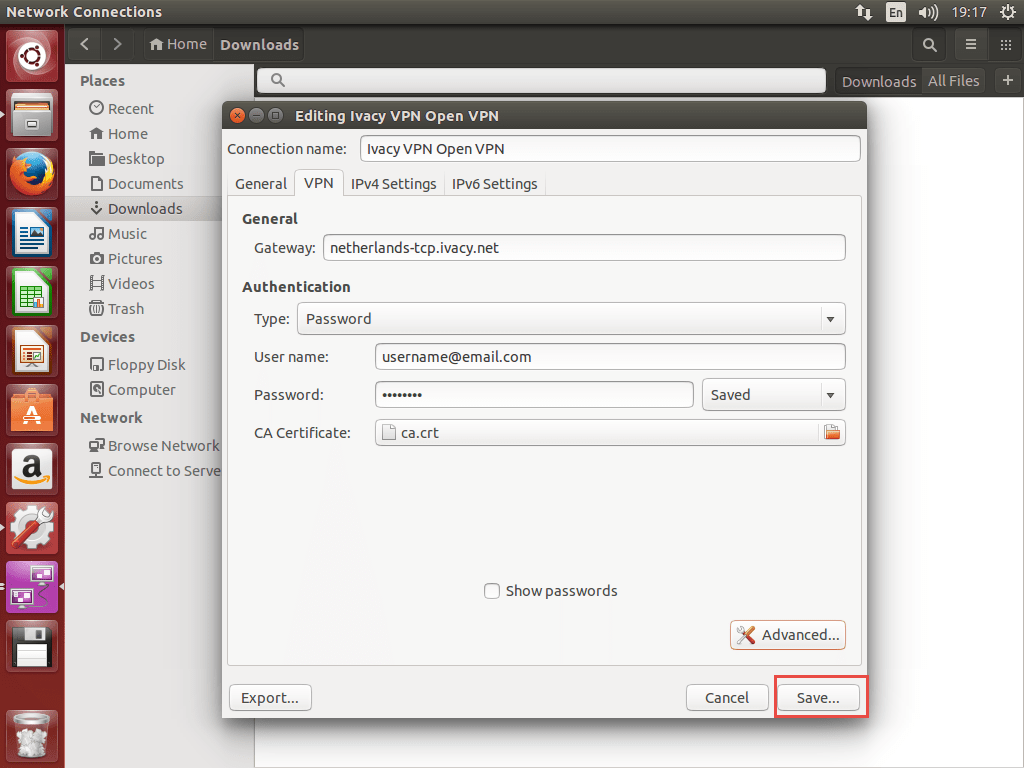Open LibreOffice Impress launcher icon
The width and height of the screenshot is (1024, 768).
tap(31, 351)
